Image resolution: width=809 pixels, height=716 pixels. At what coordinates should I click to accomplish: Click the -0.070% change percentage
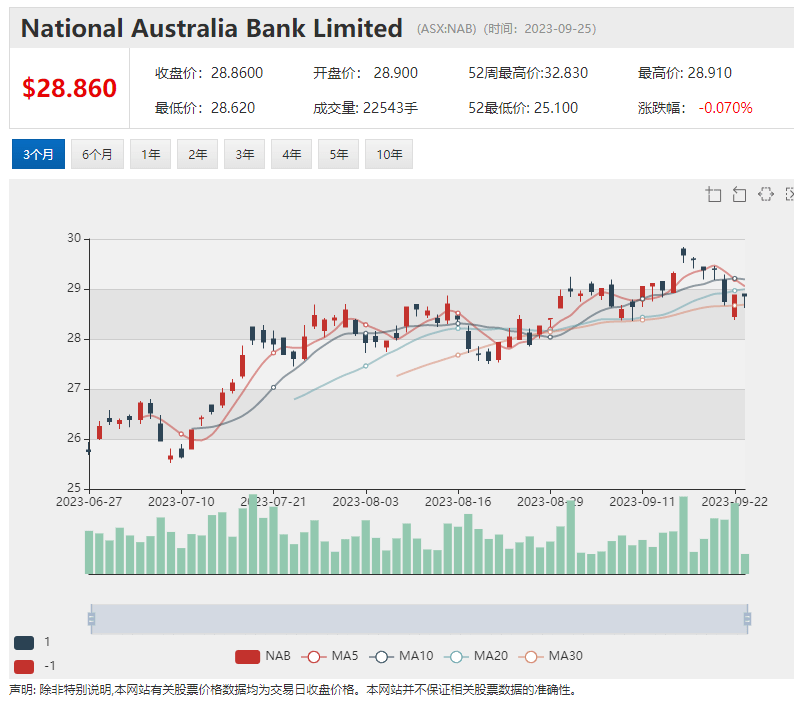(725, 108)
